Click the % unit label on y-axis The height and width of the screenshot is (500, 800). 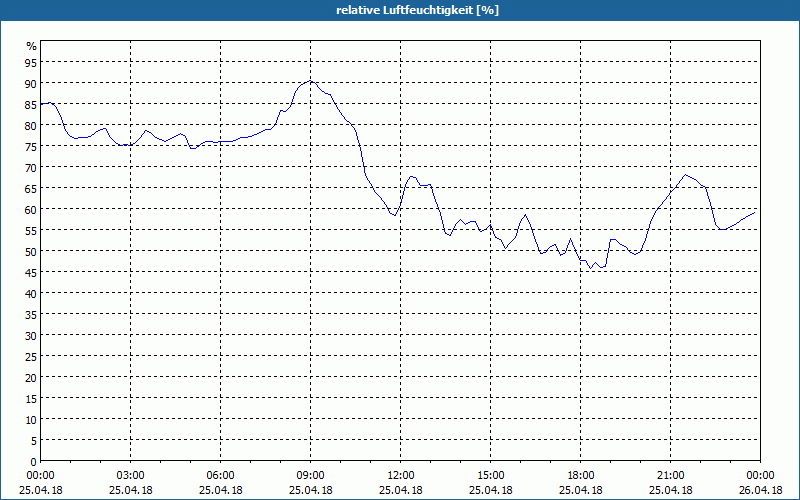pos(32,46)
